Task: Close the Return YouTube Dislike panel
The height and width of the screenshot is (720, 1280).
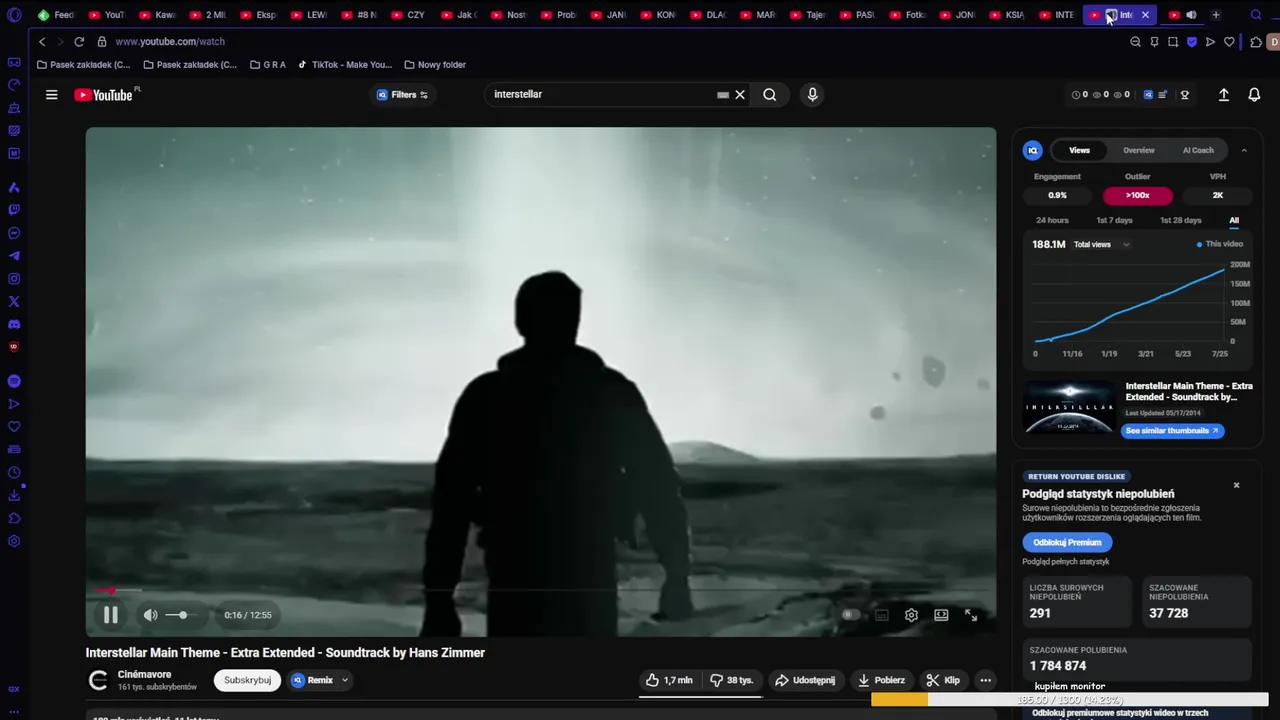Action: click(x=1236, y=485)
